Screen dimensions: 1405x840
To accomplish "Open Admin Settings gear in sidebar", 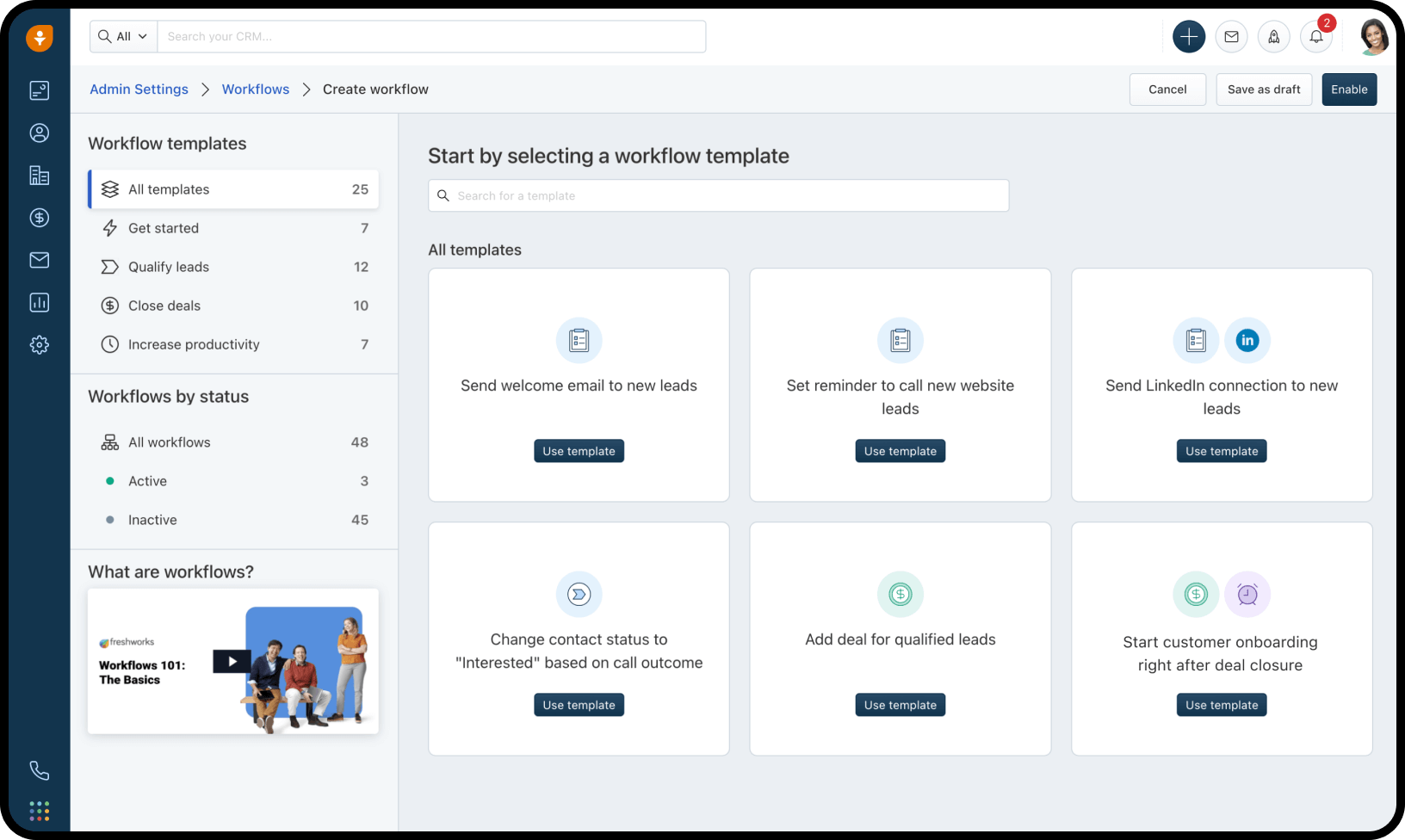I will pyautogui.click(x=40, y=345).
